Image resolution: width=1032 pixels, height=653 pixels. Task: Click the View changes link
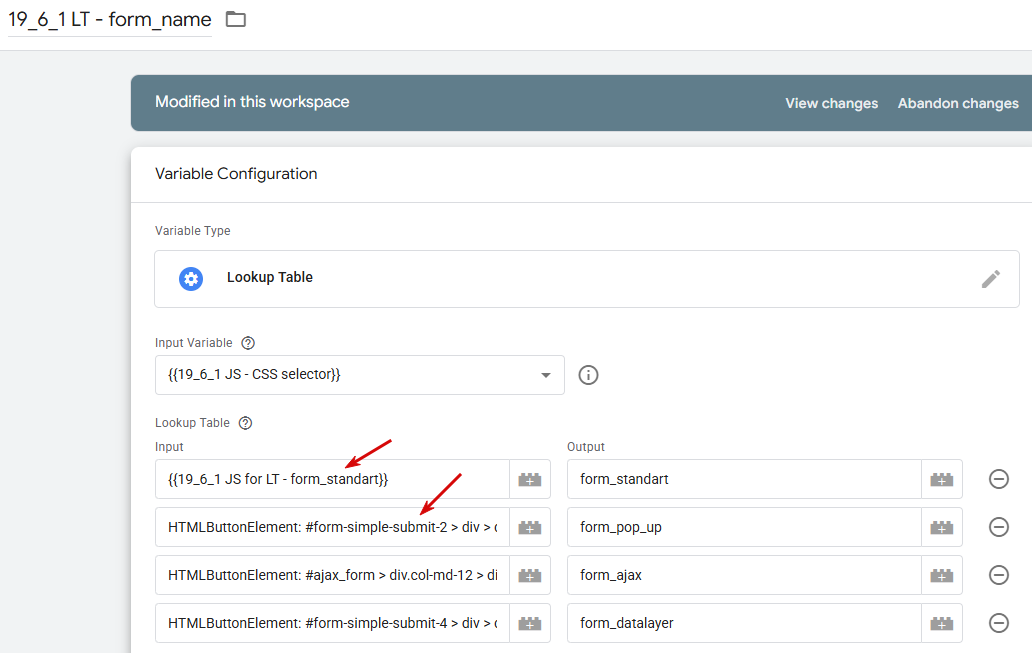831,103
